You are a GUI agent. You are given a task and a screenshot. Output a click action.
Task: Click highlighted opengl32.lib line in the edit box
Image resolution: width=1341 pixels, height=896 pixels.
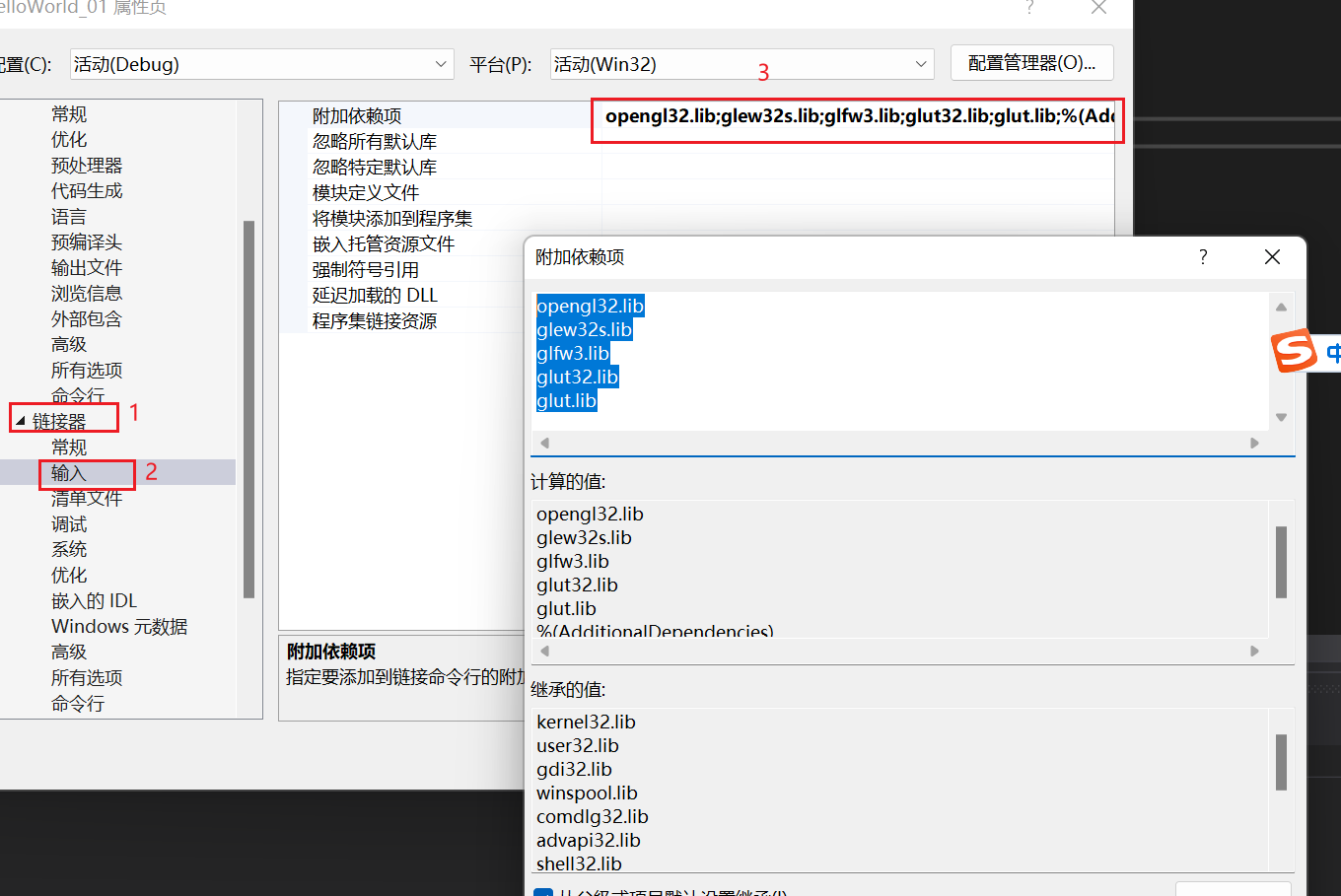590,307
